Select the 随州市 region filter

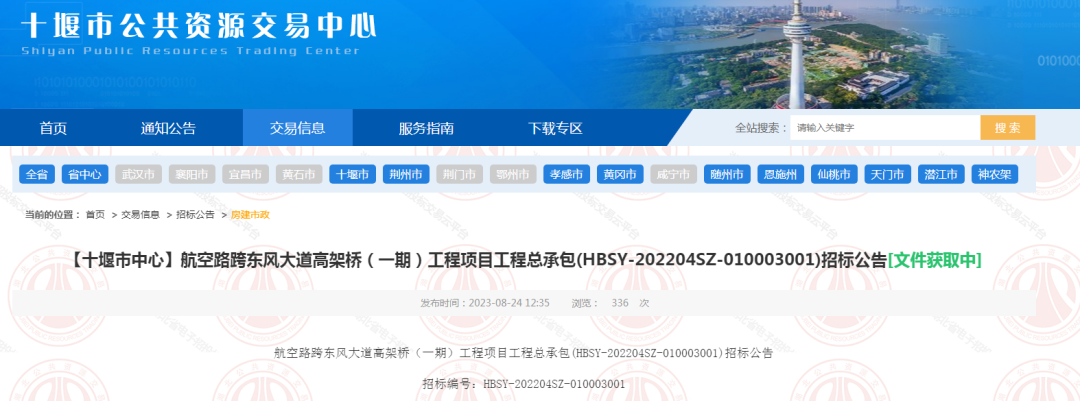(727, 174)
